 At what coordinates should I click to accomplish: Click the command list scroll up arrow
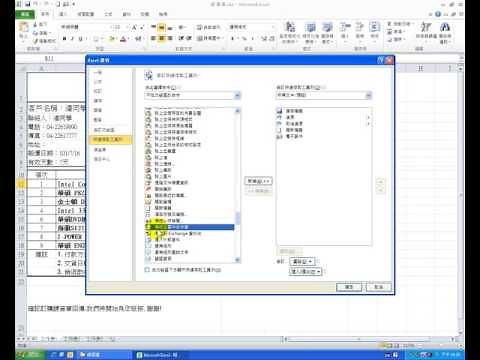238,111
